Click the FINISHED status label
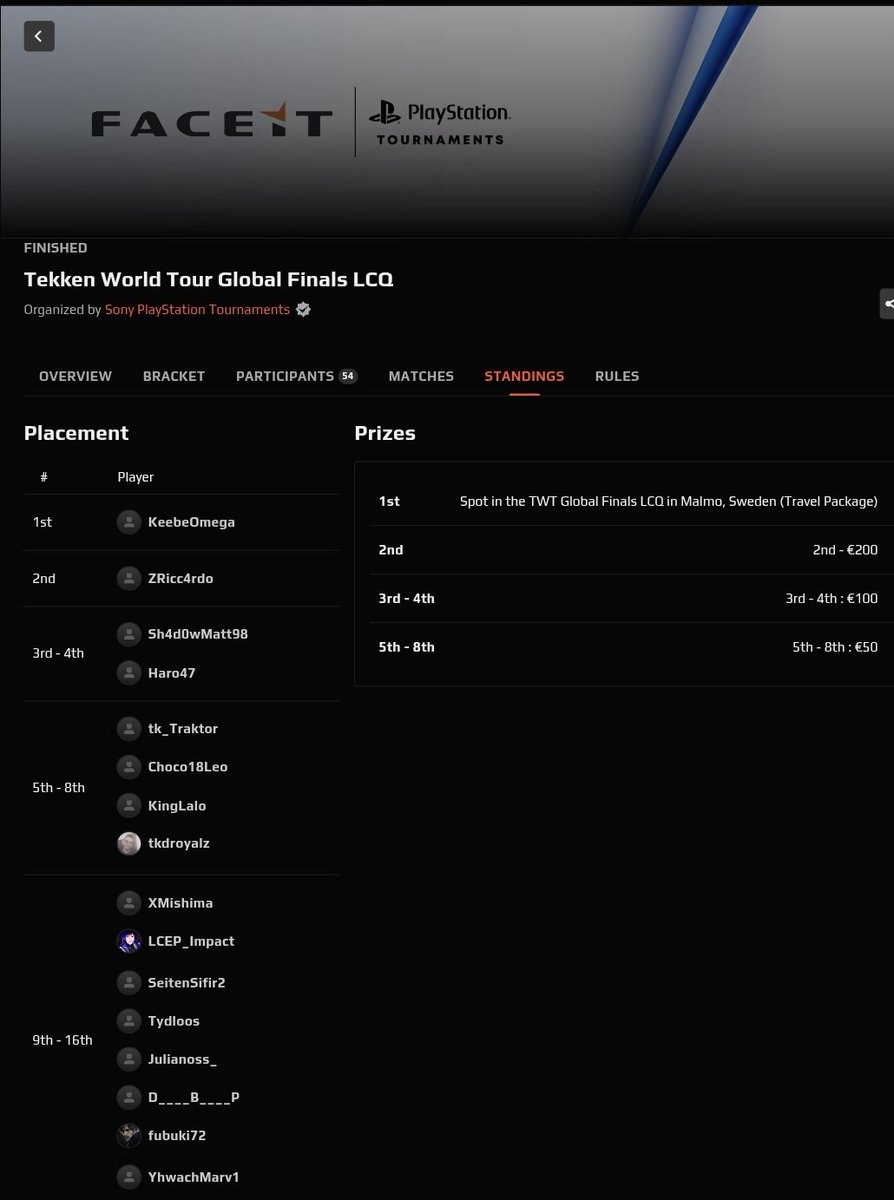This screenshot has width=894, height=1200. click(x=55, y=248)
